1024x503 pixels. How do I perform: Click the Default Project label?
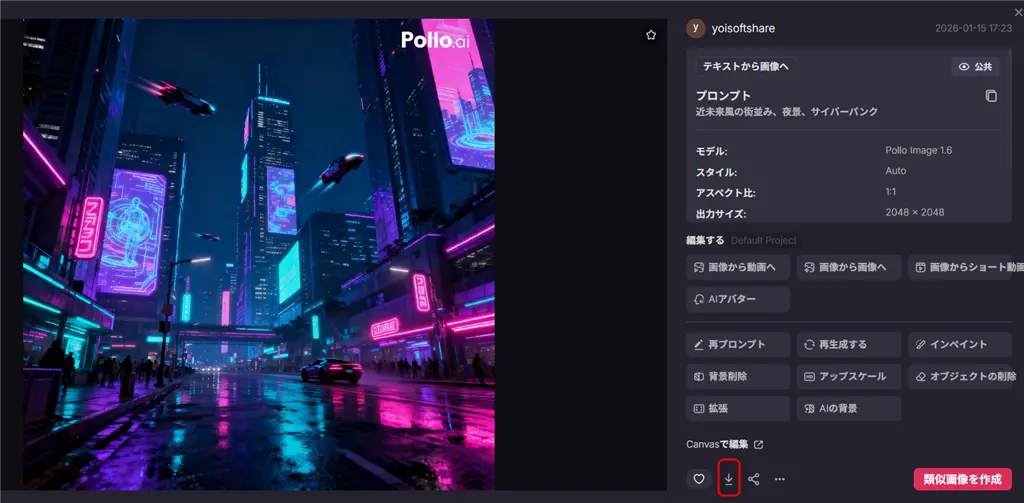point(763,240)
